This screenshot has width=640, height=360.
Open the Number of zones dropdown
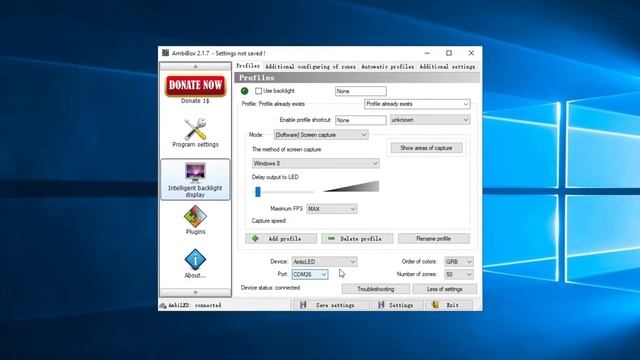[x=459, y=274]
